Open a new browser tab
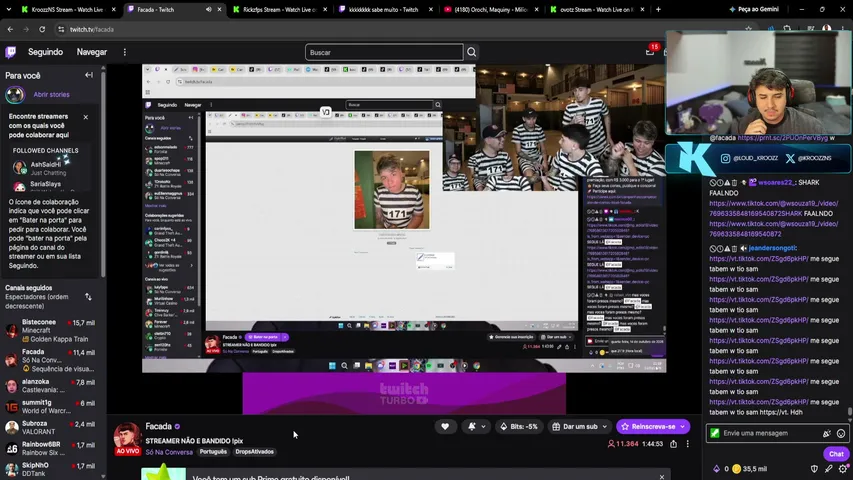This screenshot has width=853, height=480. [658, 9]
